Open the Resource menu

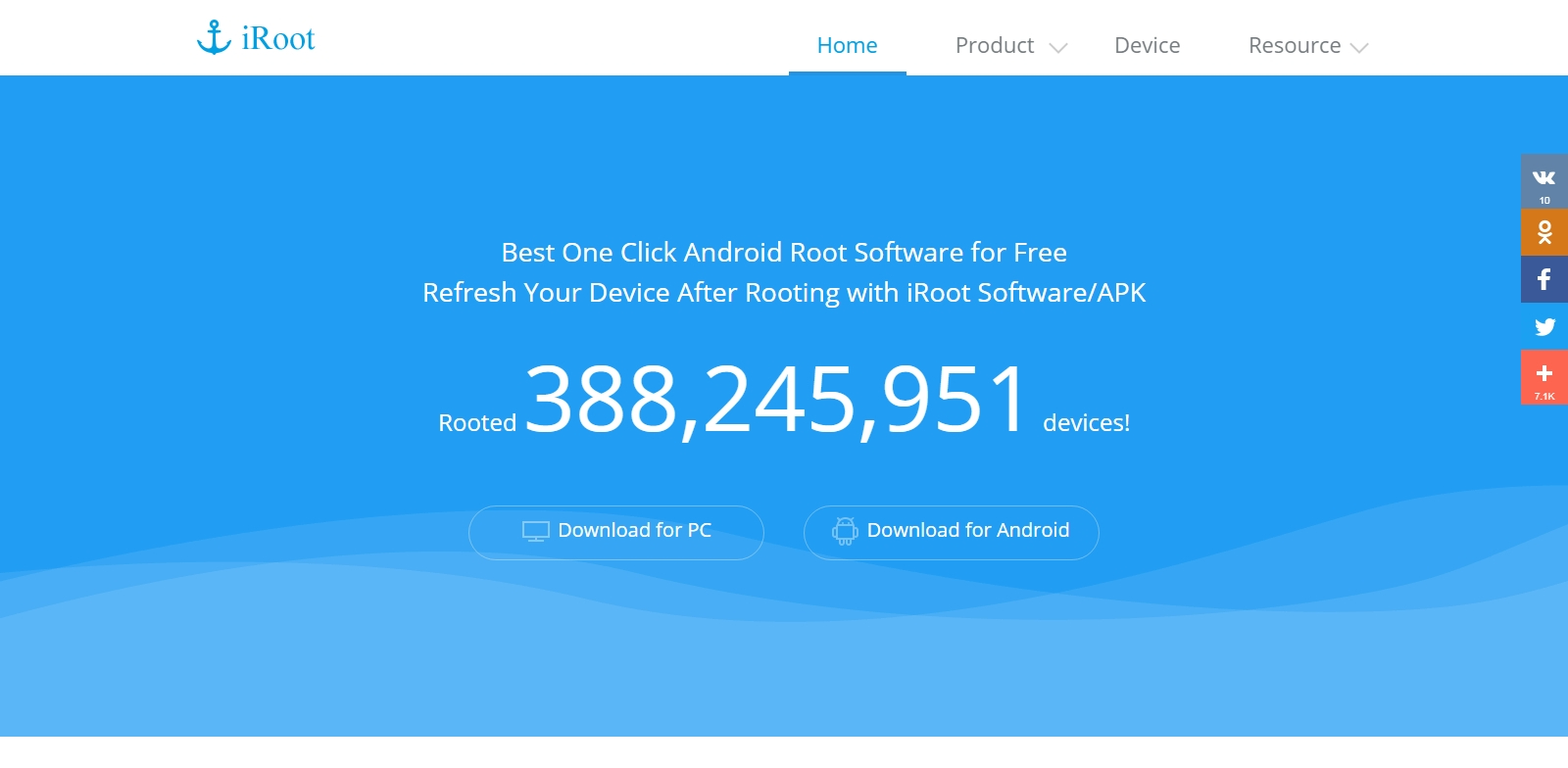1294,45
